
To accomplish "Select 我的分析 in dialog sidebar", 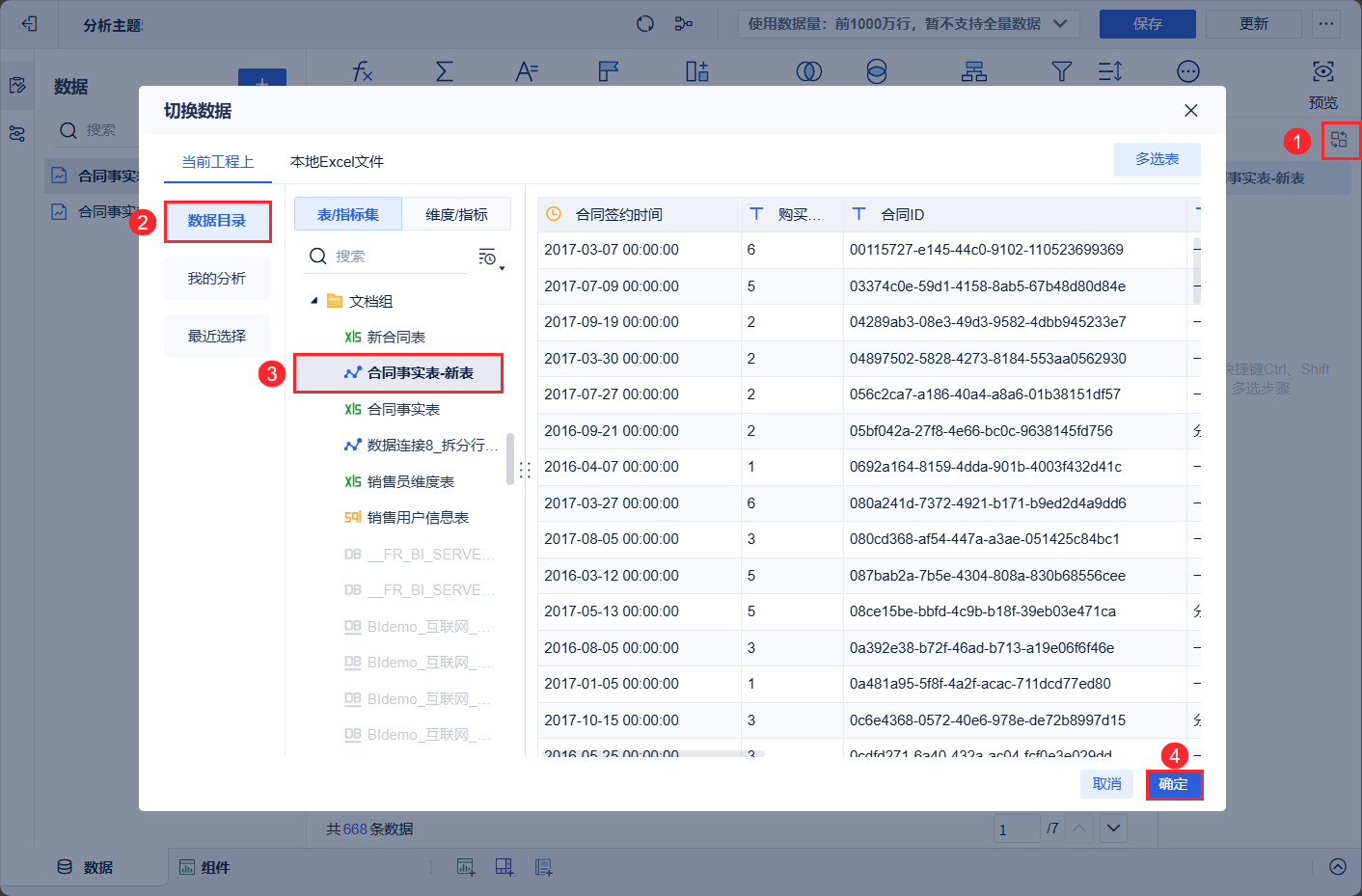I will [x=217, y=279].
